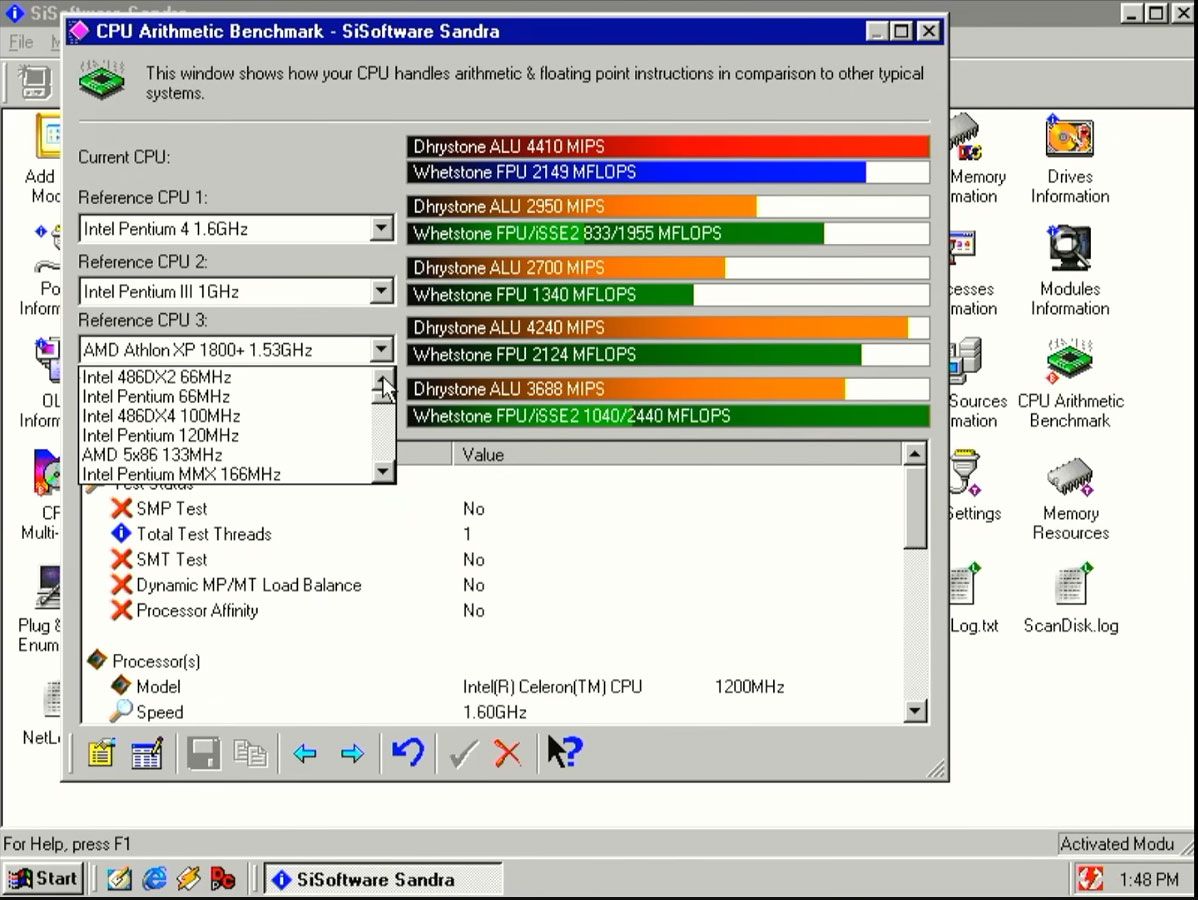The image size is (1198, 900).
Task: Click the Dhrystone ALU 3688 MIPS bar
Action: coord(669,389)
